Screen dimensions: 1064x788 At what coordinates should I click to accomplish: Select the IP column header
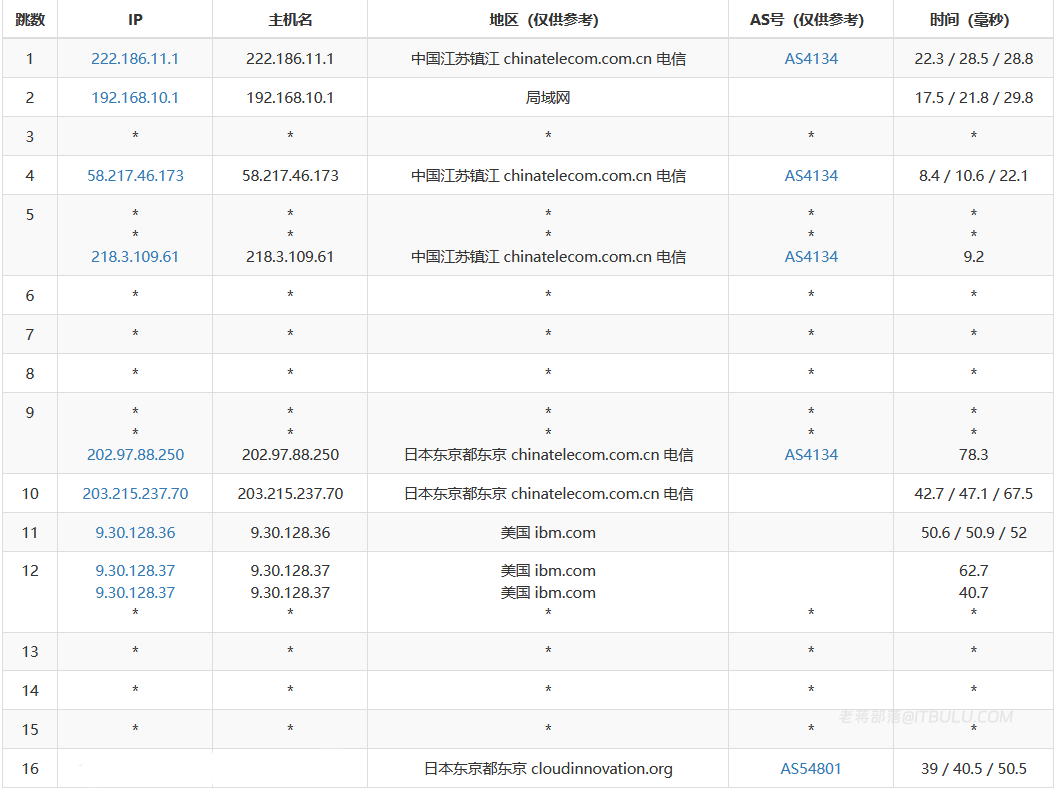(135, 20)
